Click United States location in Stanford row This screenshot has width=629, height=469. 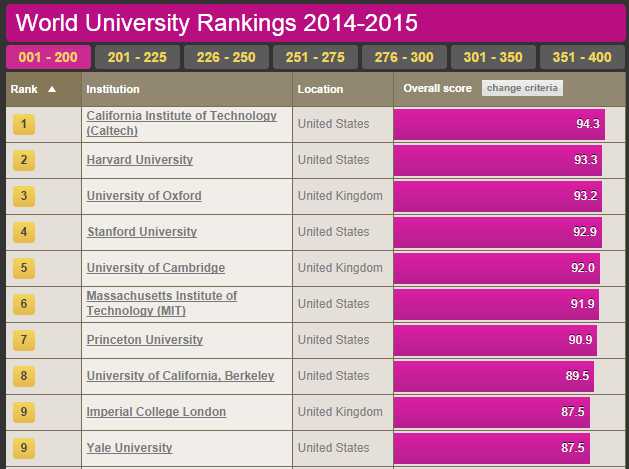pyautogui.click(x=333, y=232)
